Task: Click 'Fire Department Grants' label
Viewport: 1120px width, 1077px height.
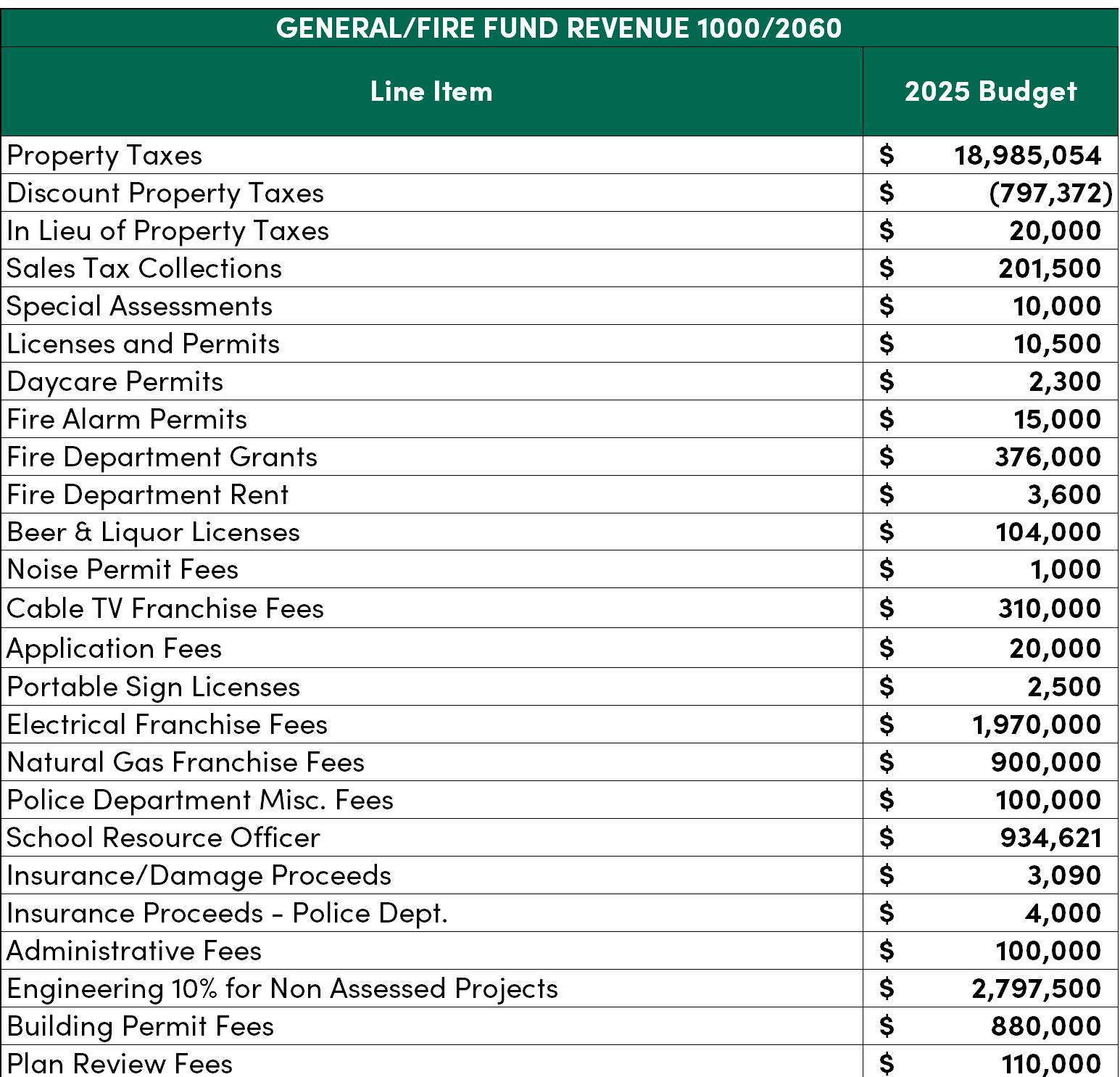Action: click(162, 458)
